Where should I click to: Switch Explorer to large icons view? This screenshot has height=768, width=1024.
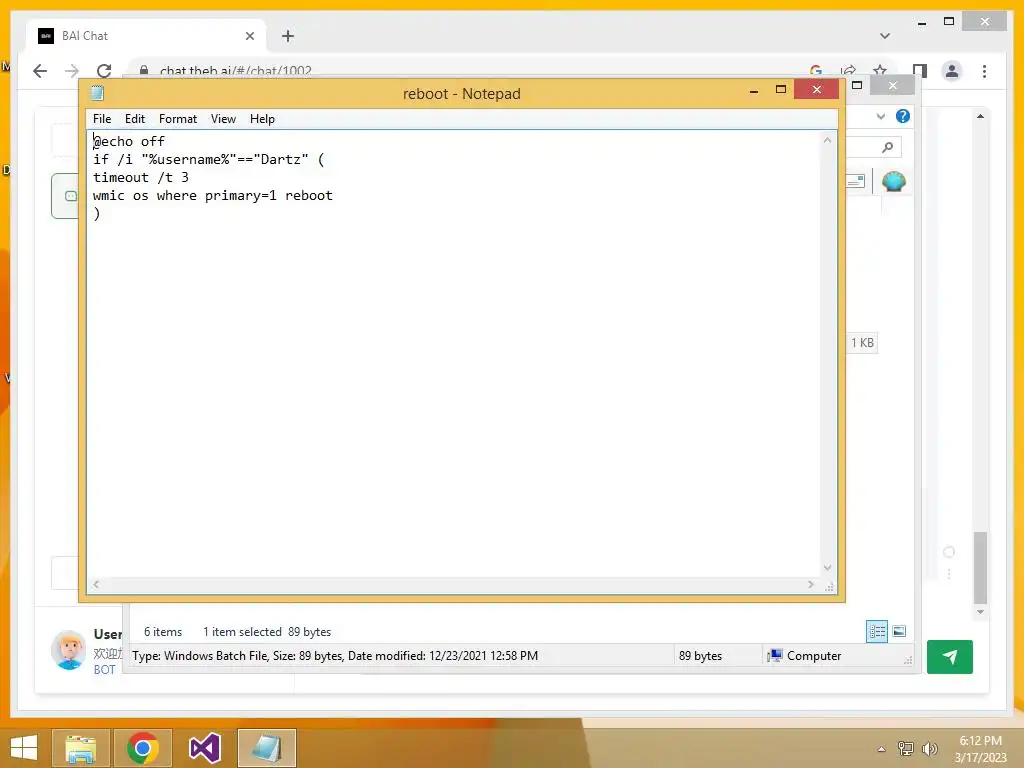pyautogui.click(x=899, y=631)
